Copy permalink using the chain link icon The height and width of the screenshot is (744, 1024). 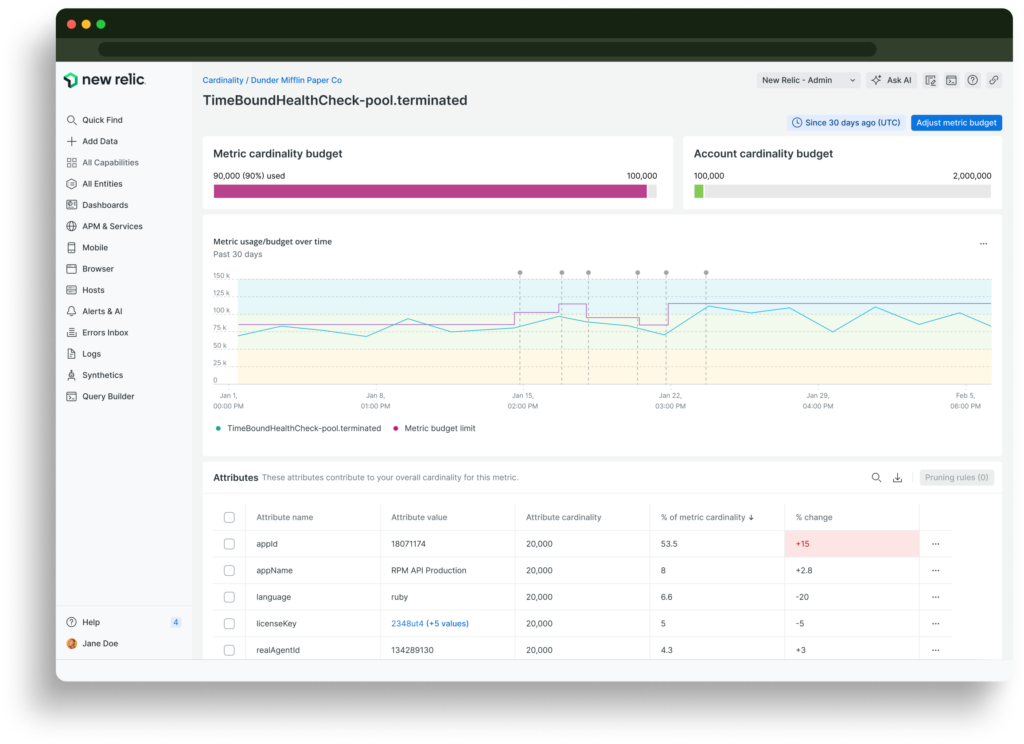(x=993, y=80)
